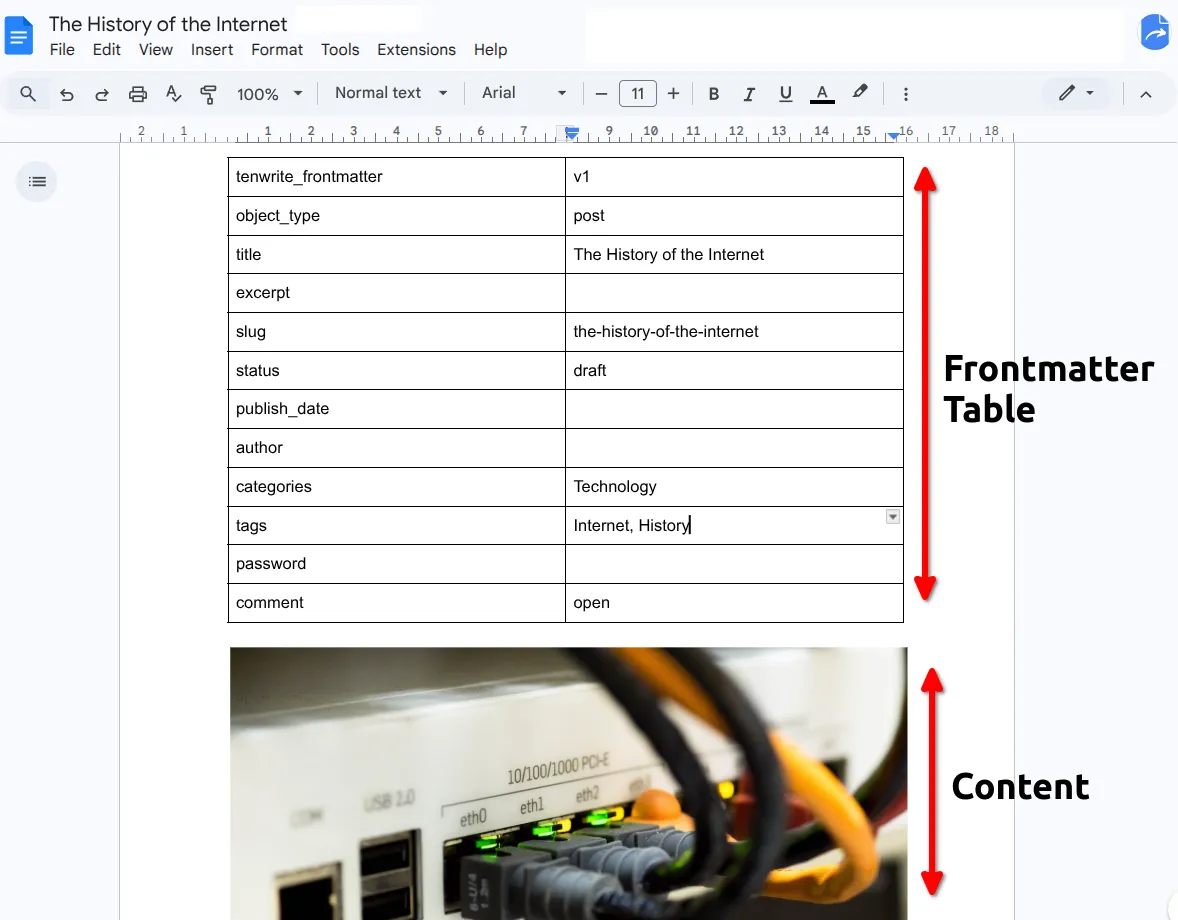This screenshot has width=1178, height=920.
Task: Open the document outline panel
Action: [x=37, y=181]
